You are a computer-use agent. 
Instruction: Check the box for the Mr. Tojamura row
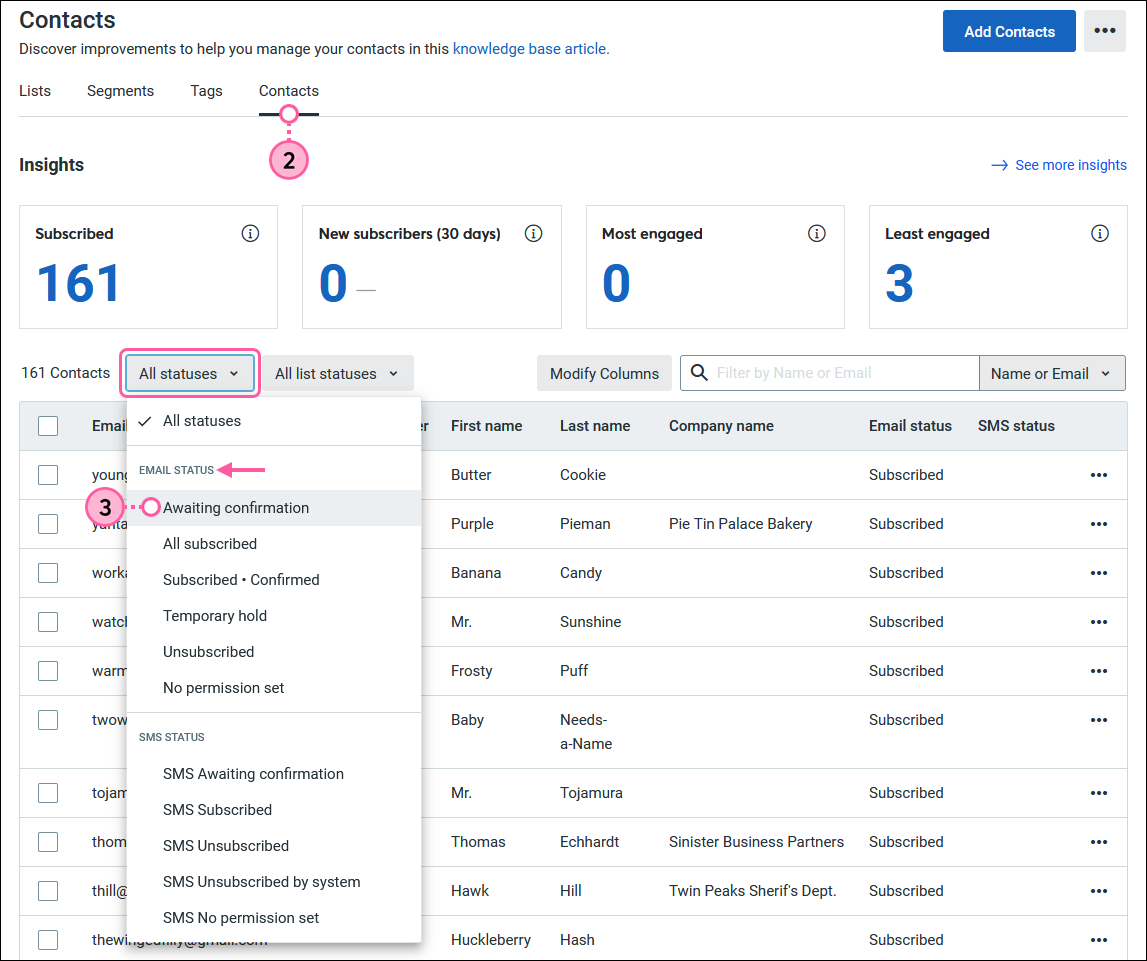point(48,793)
